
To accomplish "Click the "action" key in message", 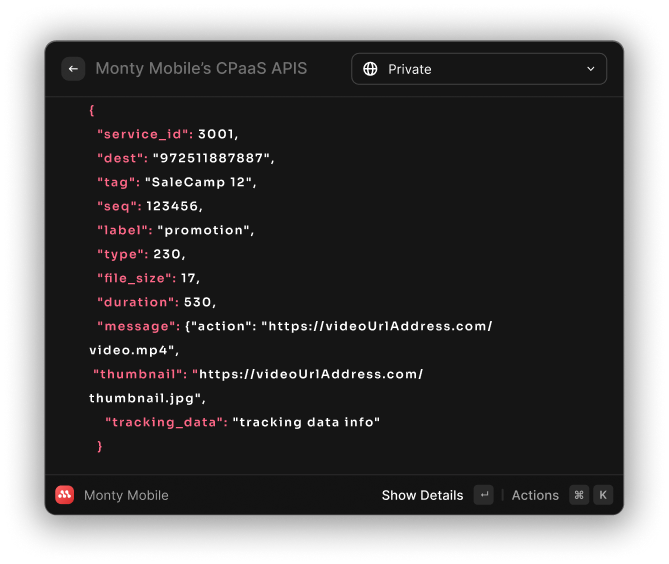I will coord(221,326).
